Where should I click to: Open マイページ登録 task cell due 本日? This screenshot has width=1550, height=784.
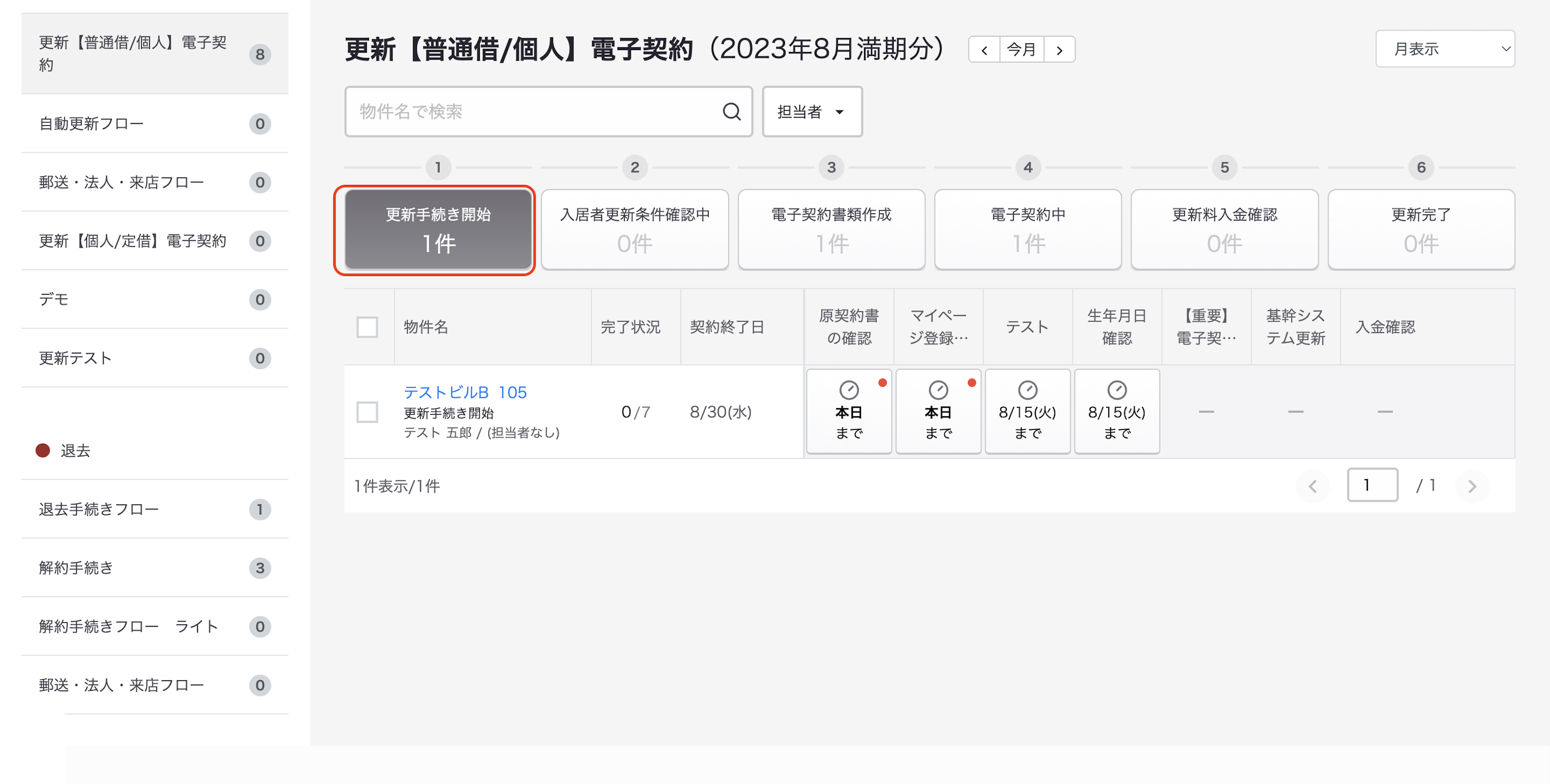[x=938, y=411]
